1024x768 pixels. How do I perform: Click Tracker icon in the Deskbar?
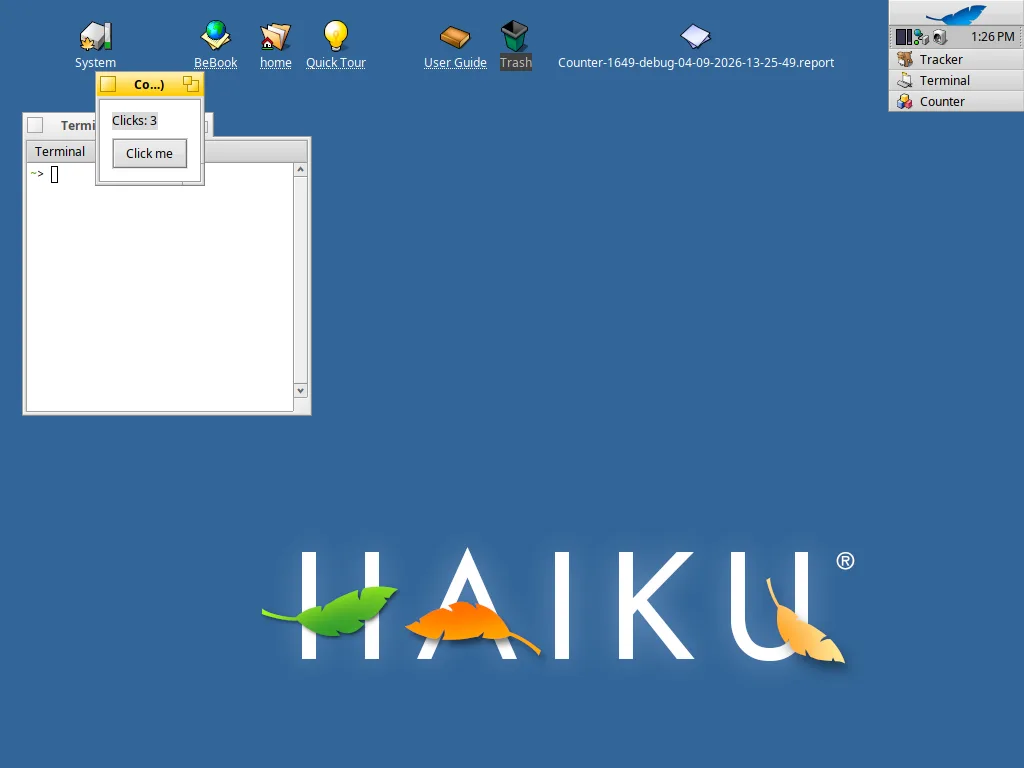click(904, 59)
